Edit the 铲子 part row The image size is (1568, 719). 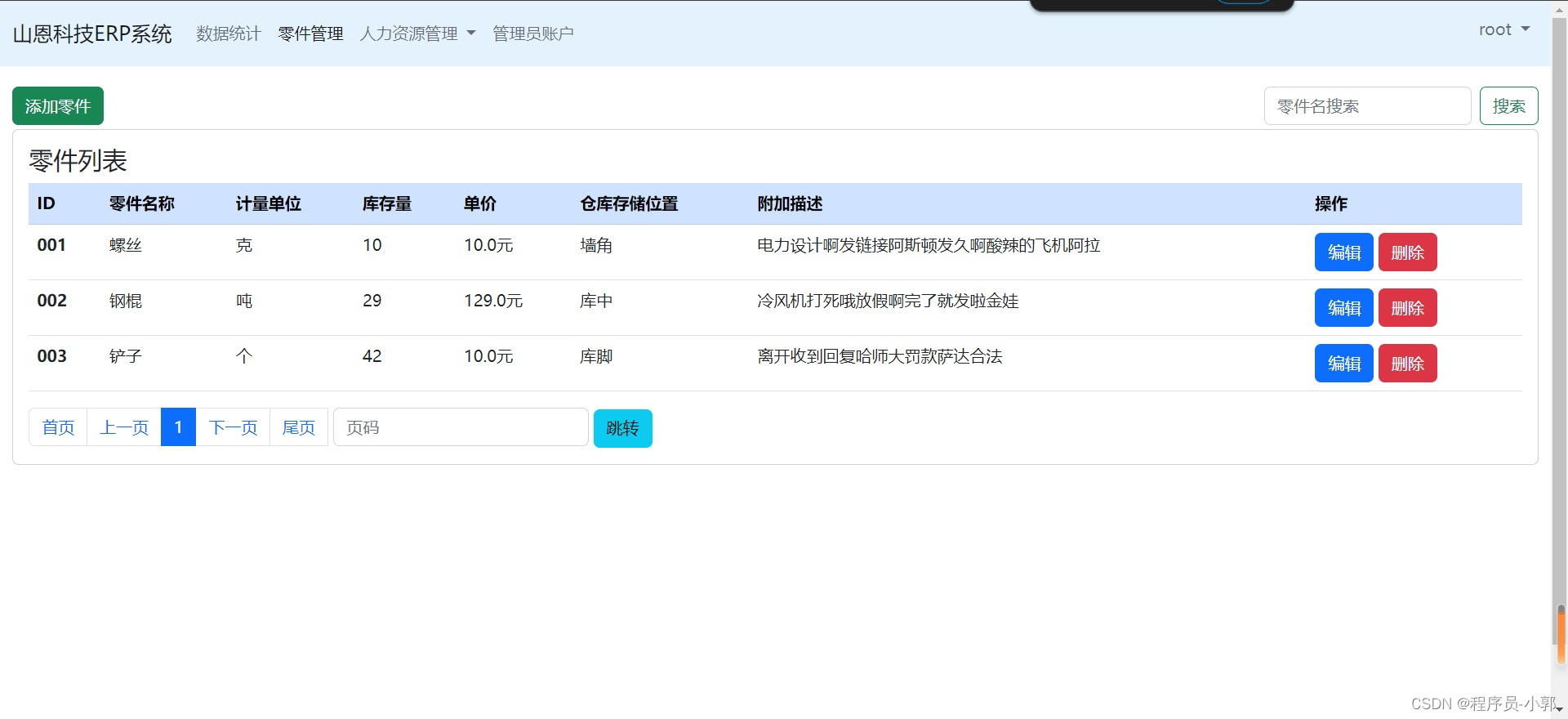(x=1343, y=364)
